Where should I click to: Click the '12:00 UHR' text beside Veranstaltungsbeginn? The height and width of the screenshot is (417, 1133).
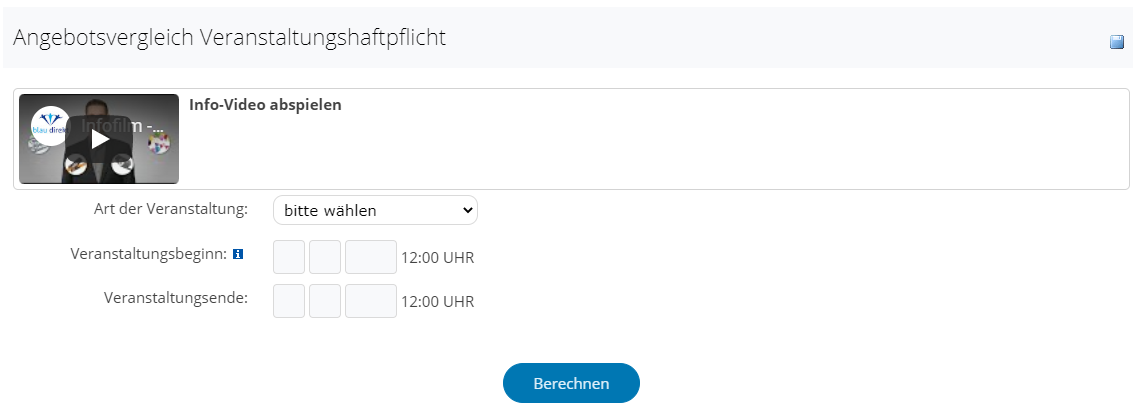point(437,258)
